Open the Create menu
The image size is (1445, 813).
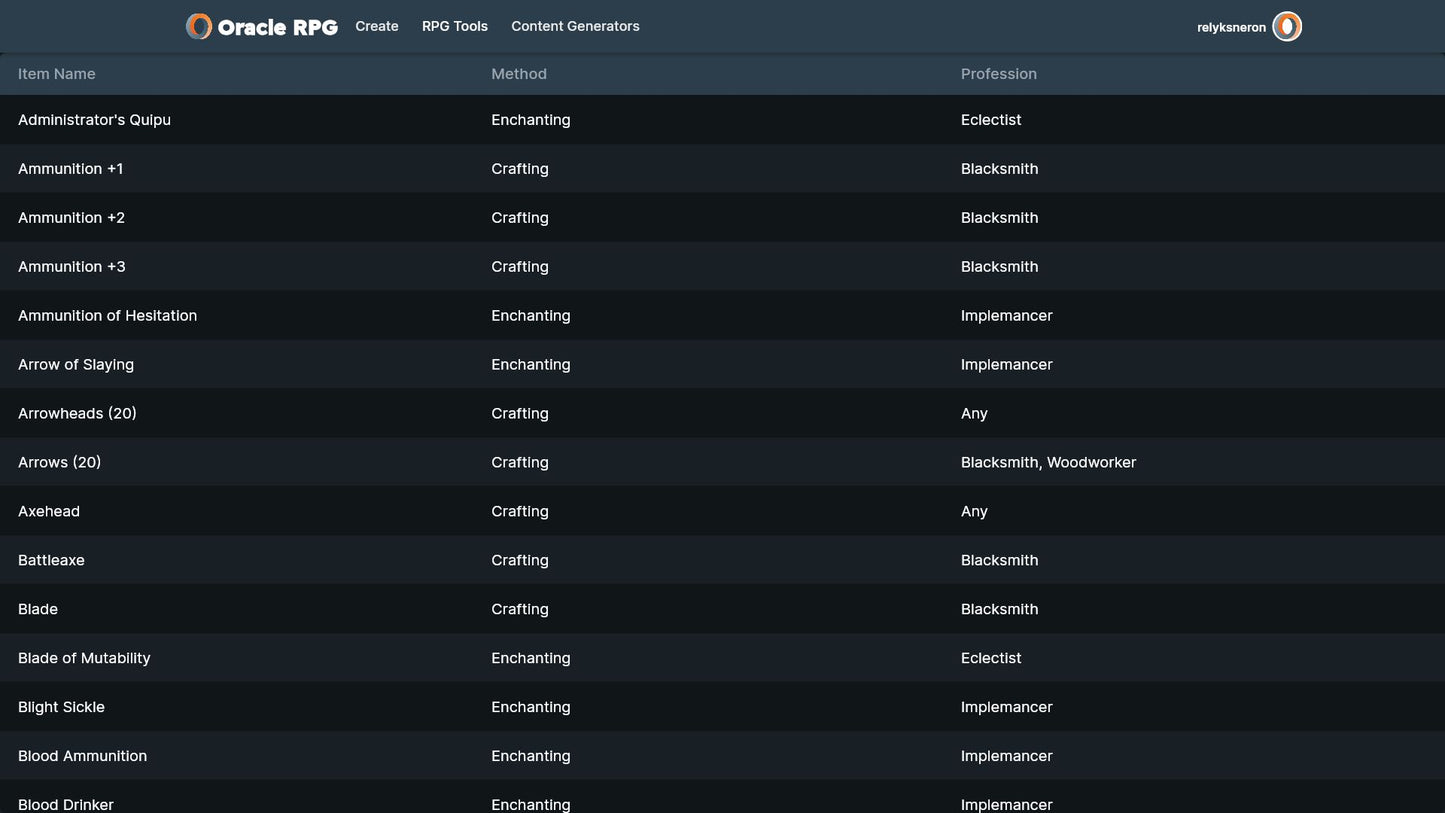(377, 27)
